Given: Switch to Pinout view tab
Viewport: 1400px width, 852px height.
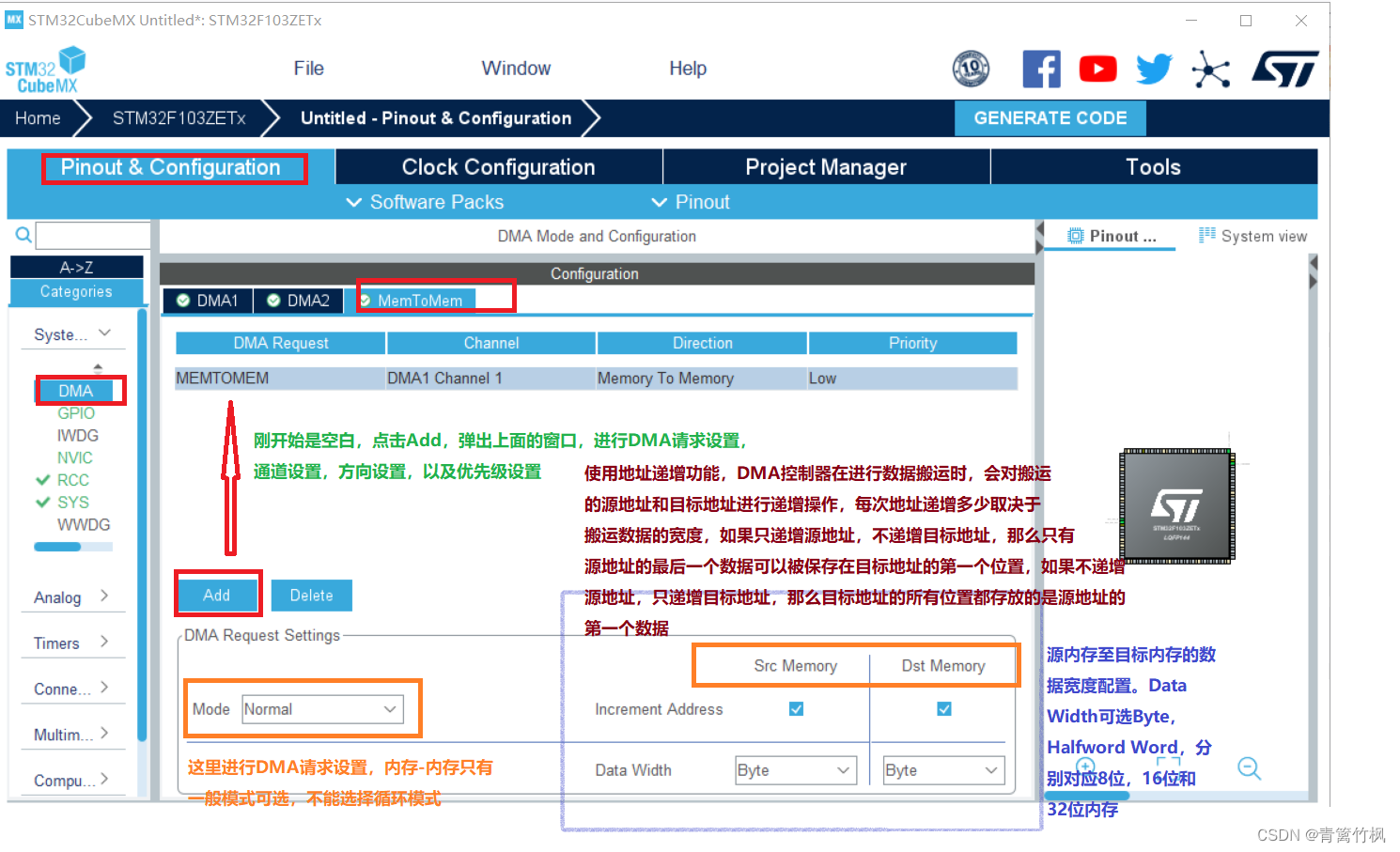Looking at the screenshot, I should (x=1112, y=237).
